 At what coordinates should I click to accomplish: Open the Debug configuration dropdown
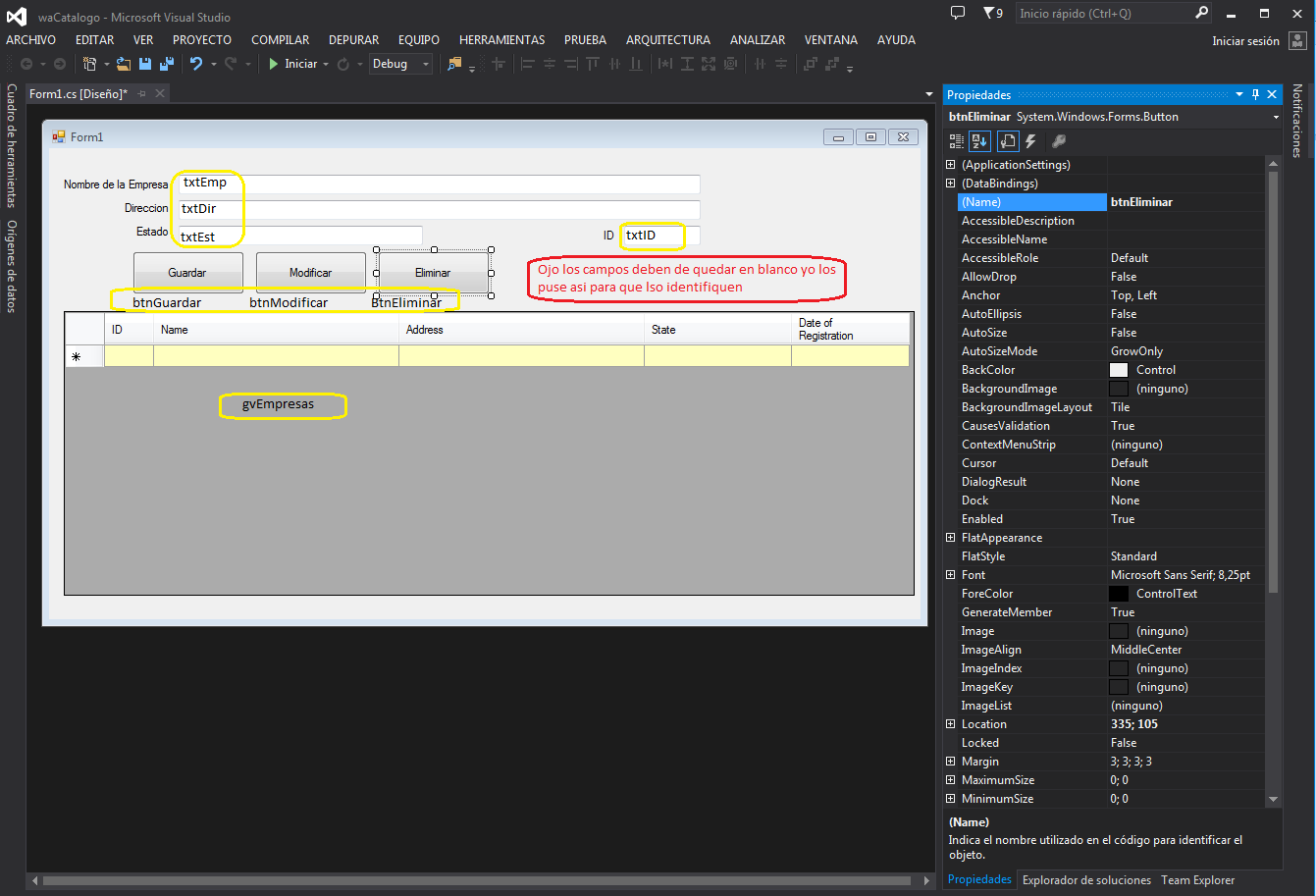(427, 63)
